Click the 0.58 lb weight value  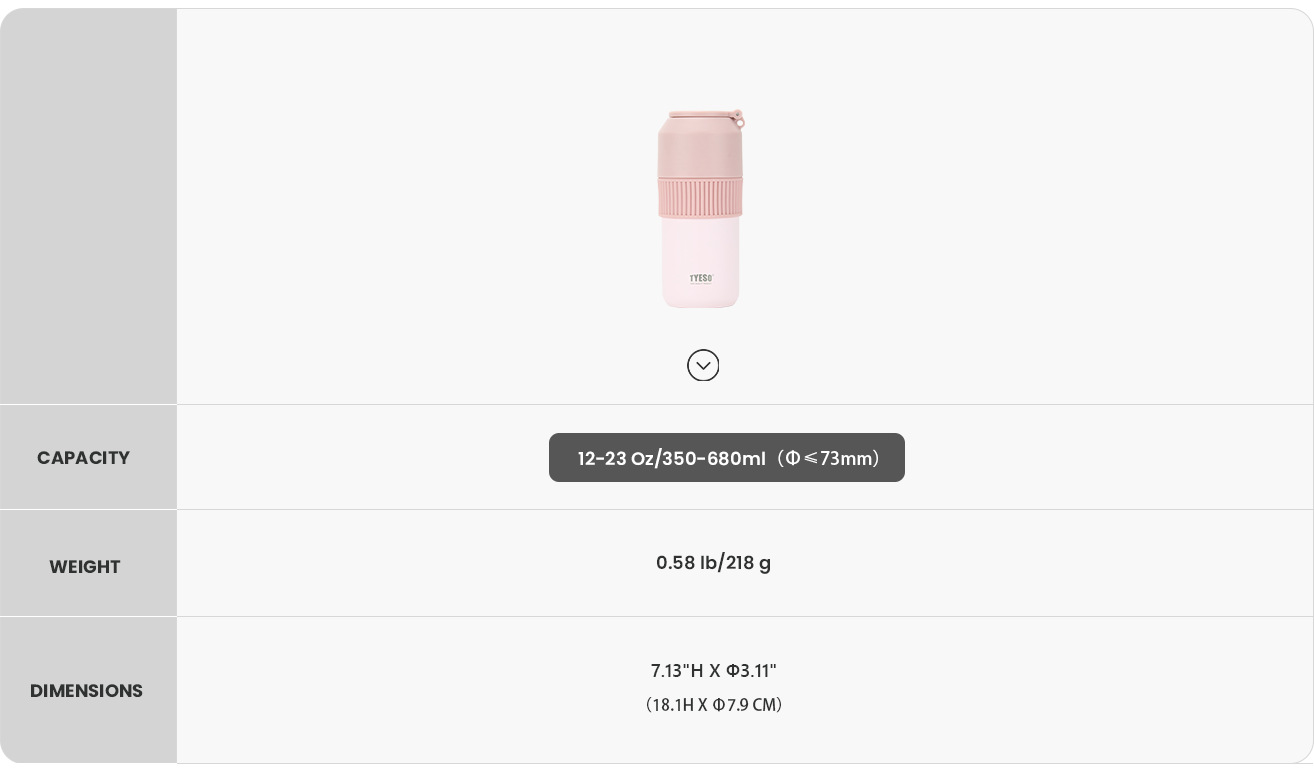click(686, 563)
